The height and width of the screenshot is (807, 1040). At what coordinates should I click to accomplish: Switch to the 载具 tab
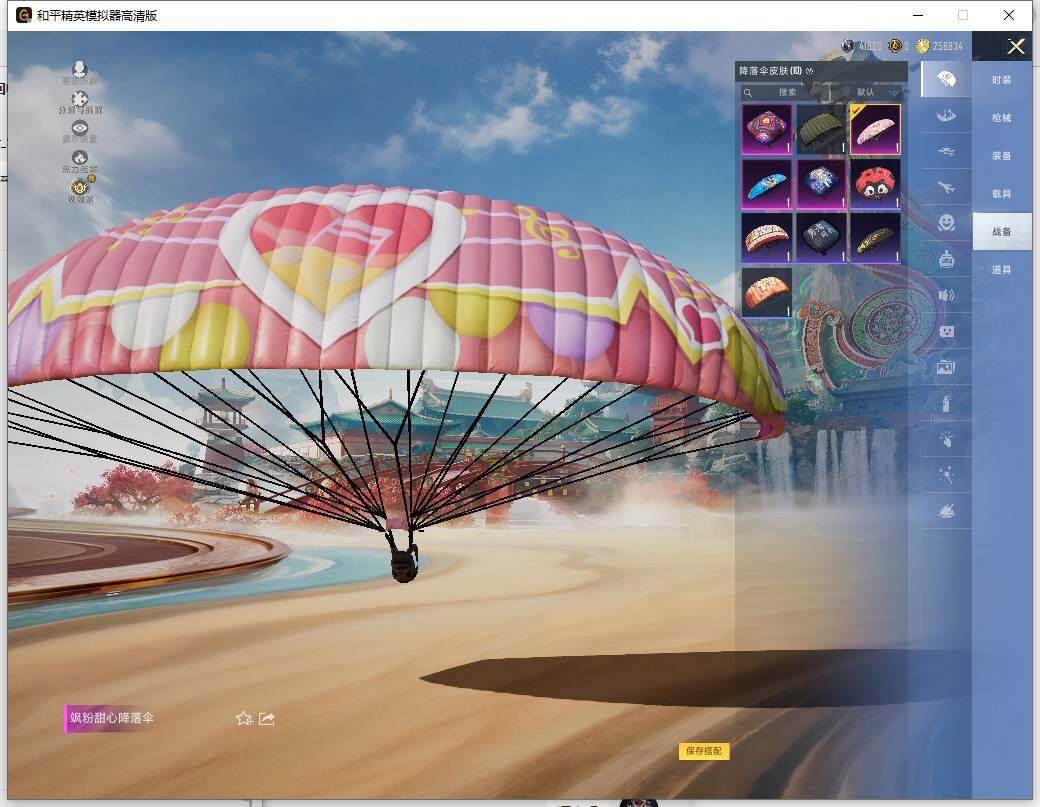pyautogui.click(x=1002, y=194)
